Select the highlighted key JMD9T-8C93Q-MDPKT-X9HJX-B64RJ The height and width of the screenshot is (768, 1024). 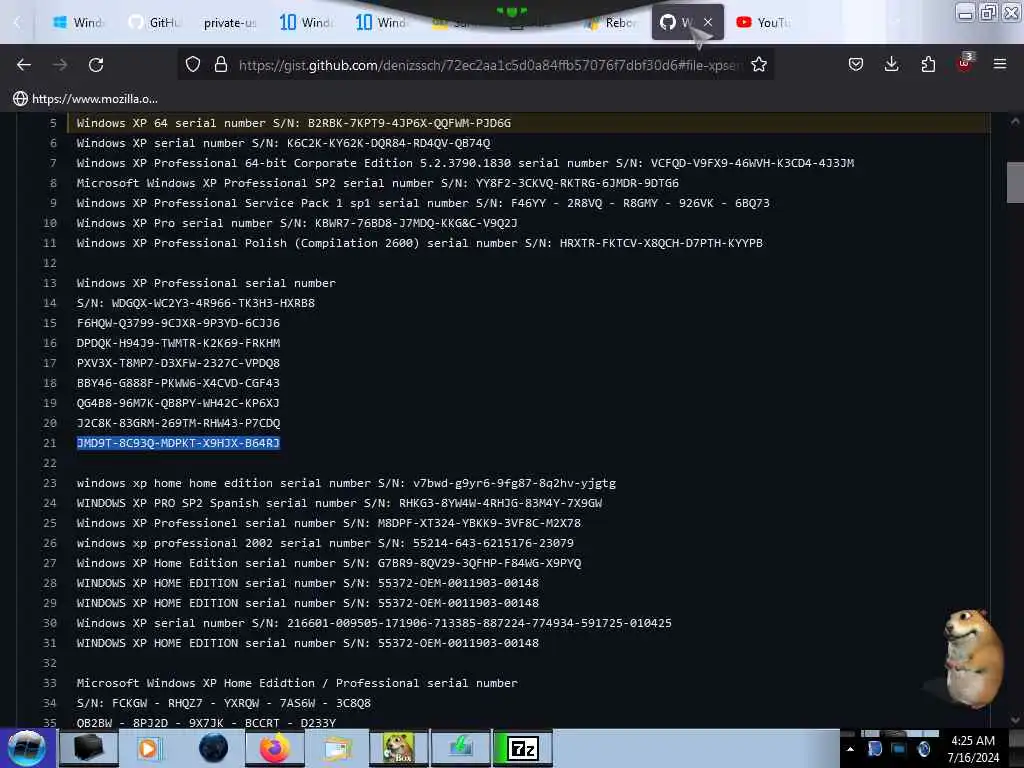point(178,443)
